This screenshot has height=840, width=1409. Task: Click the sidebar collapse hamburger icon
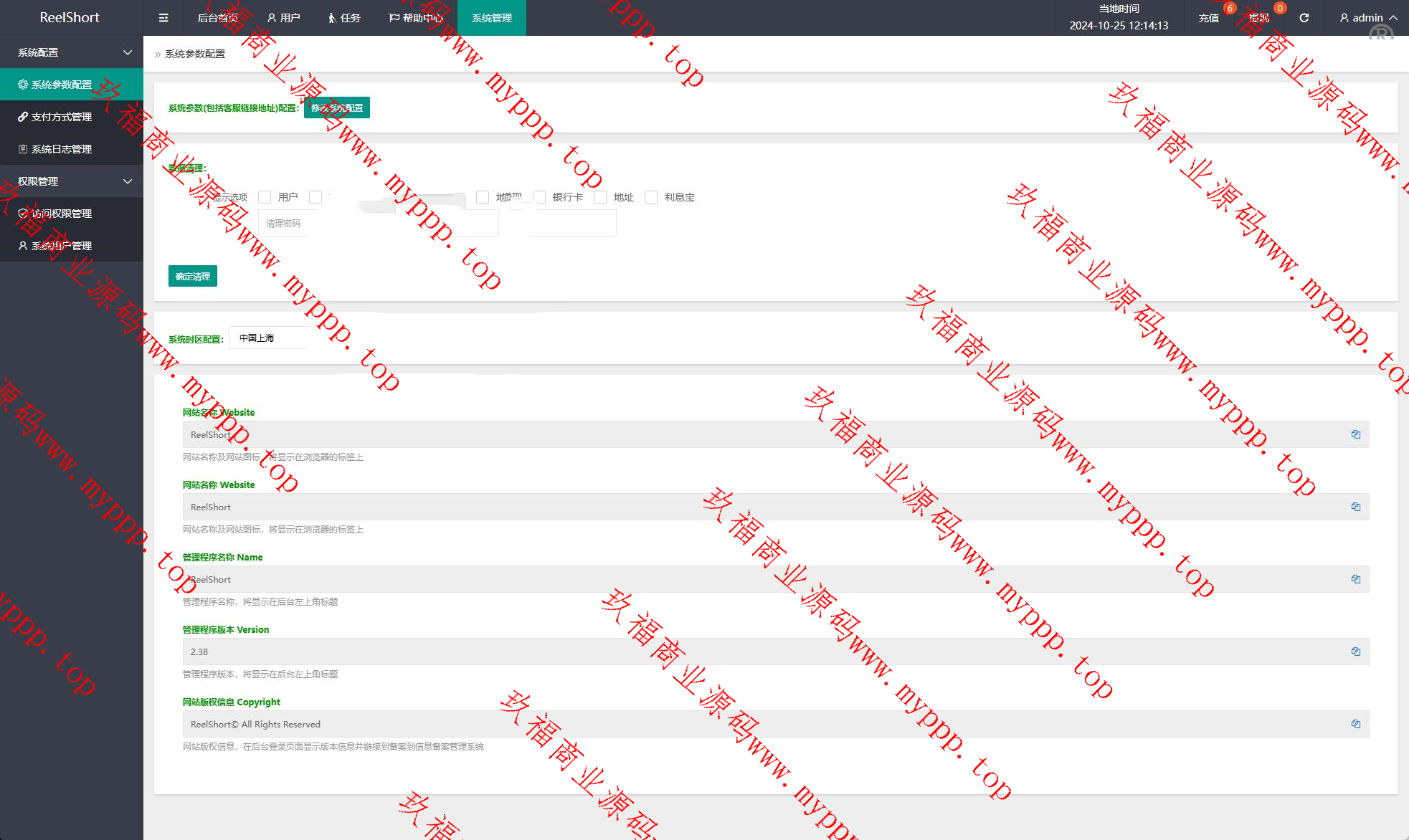(163, 18)
